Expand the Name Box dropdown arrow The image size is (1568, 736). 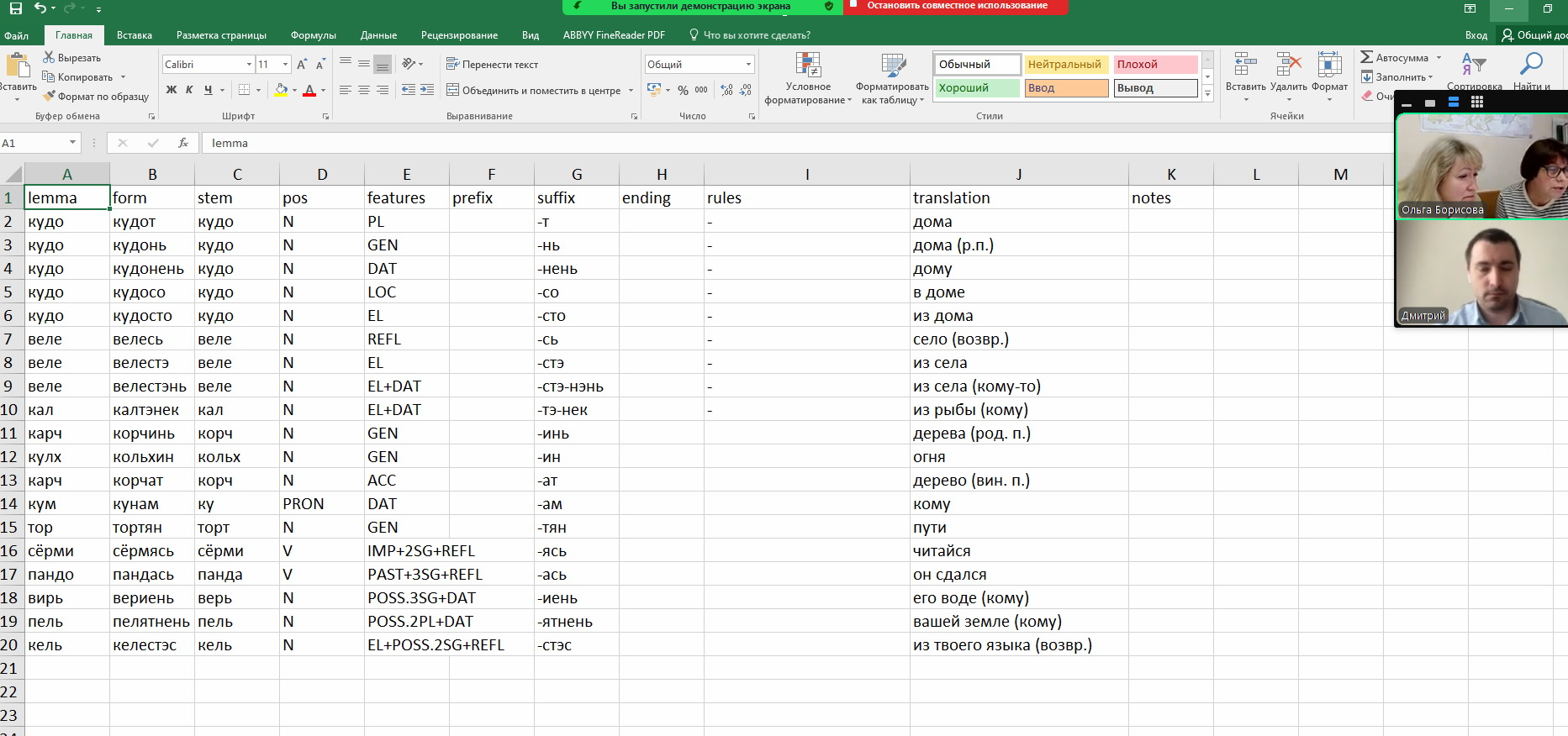coord(72,143)
